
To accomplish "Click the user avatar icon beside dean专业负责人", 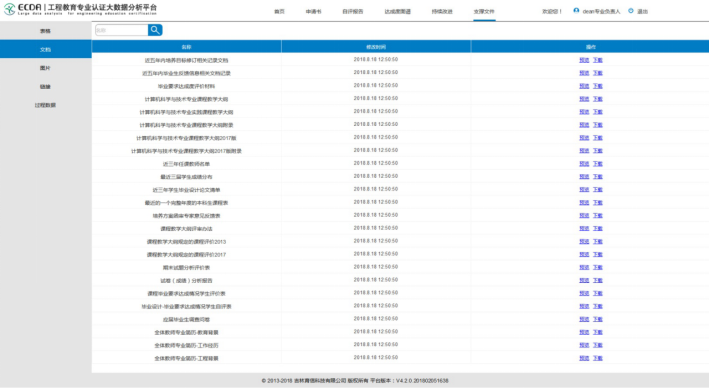I will (576, 11).
